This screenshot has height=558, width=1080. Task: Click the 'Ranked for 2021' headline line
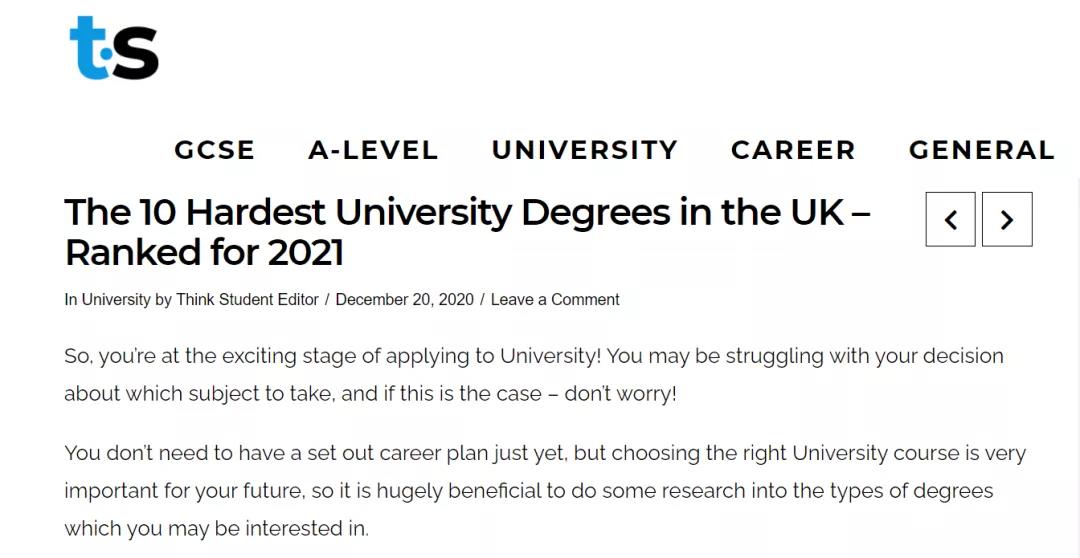tap(204, 253)
